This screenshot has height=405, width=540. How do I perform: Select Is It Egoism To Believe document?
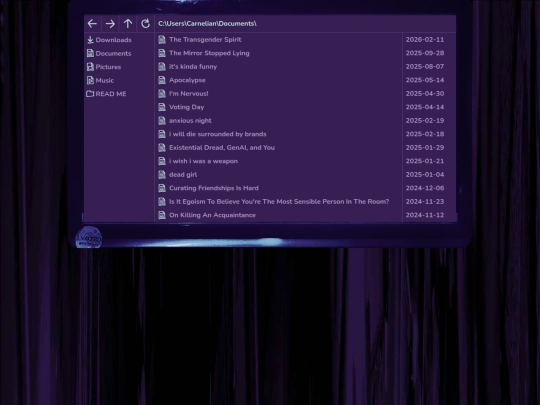pos(279,201)
